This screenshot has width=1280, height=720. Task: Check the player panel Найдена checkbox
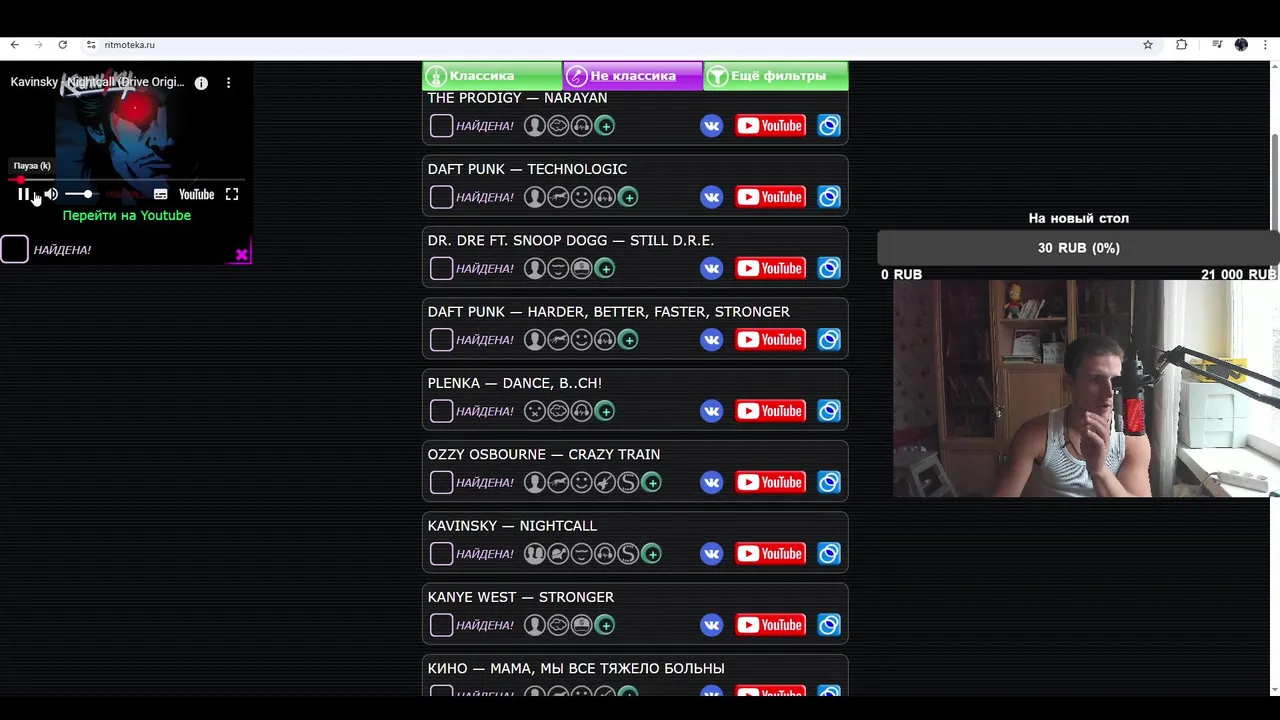point(14,249)
